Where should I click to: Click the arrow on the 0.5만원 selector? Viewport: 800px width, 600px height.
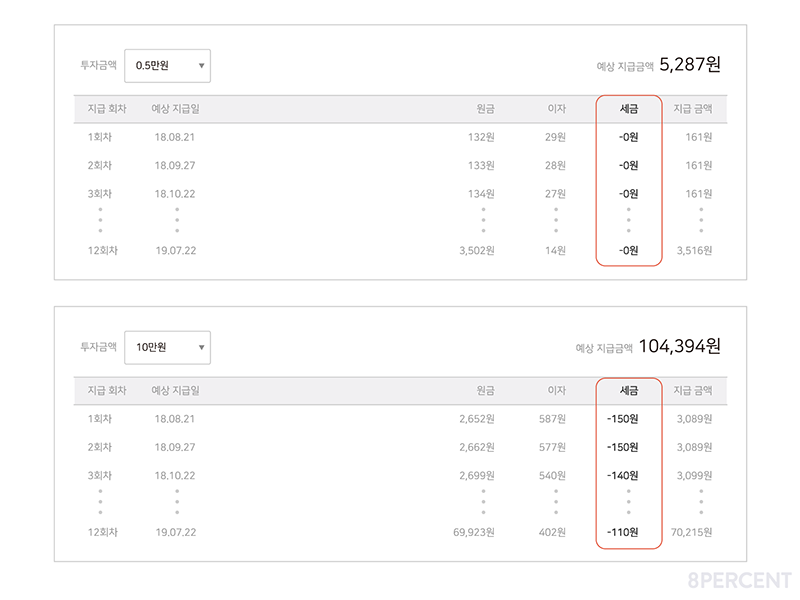[x=201, y=66]
